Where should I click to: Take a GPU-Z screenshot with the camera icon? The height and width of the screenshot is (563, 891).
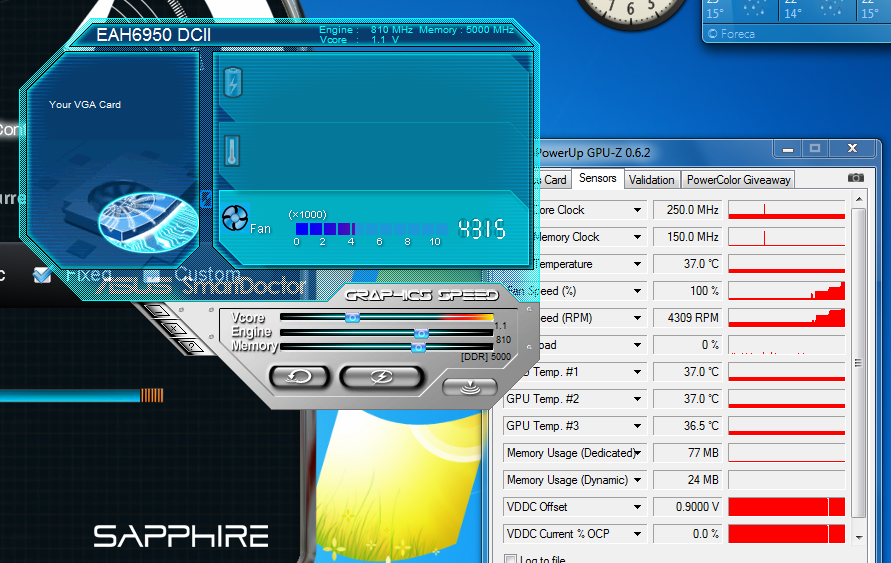coord(856,178)
